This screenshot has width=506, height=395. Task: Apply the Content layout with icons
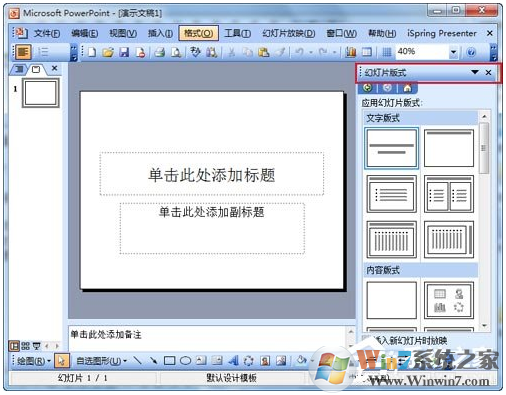[x=449, y=300]
